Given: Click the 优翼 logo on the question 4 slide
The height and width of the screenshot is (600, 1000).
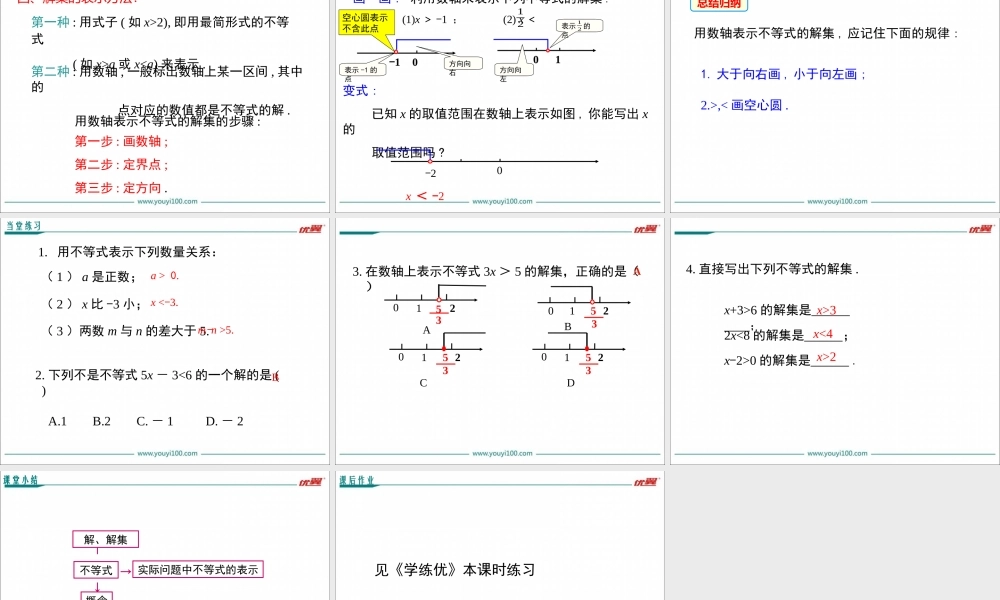Looking at the screenshot, I should pyautogui.click(x=980, y=229).
